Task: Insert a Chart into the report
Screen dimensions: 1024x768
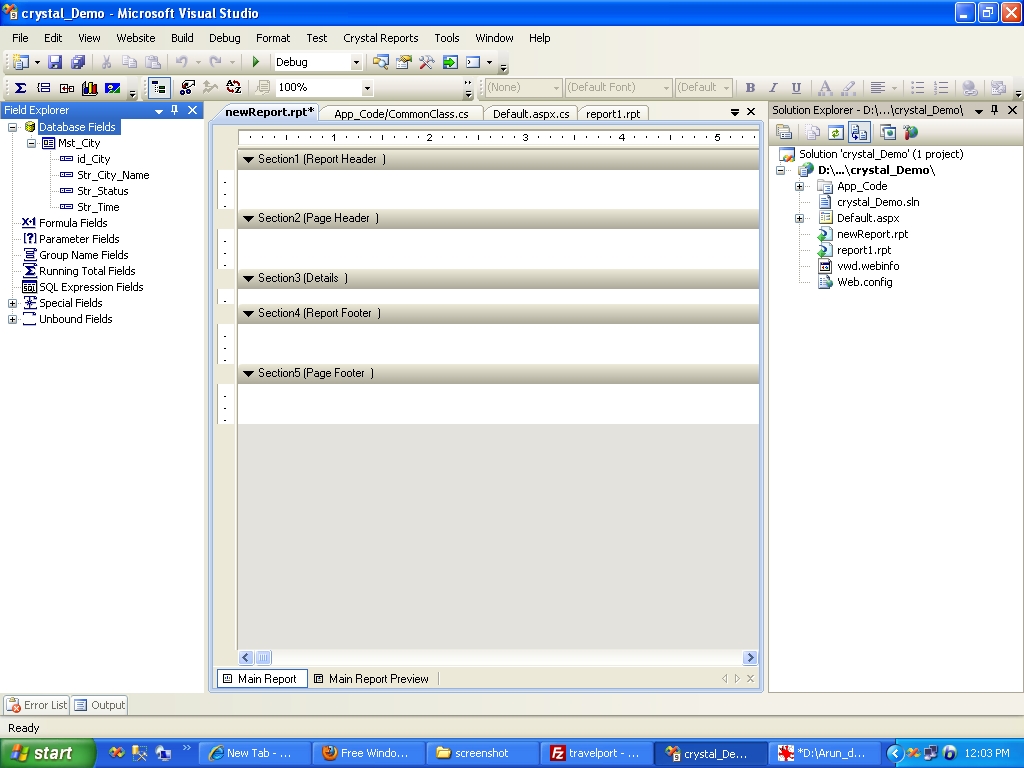Action: pos(91,88)
